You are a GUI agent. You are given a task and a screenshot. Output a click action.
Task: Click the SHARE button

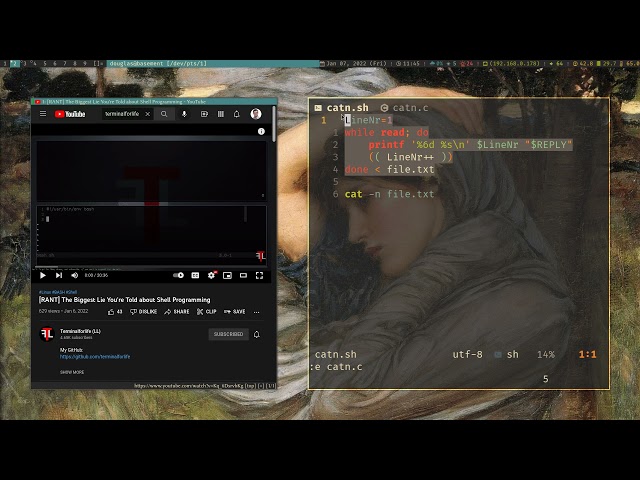tap(177, 312)
